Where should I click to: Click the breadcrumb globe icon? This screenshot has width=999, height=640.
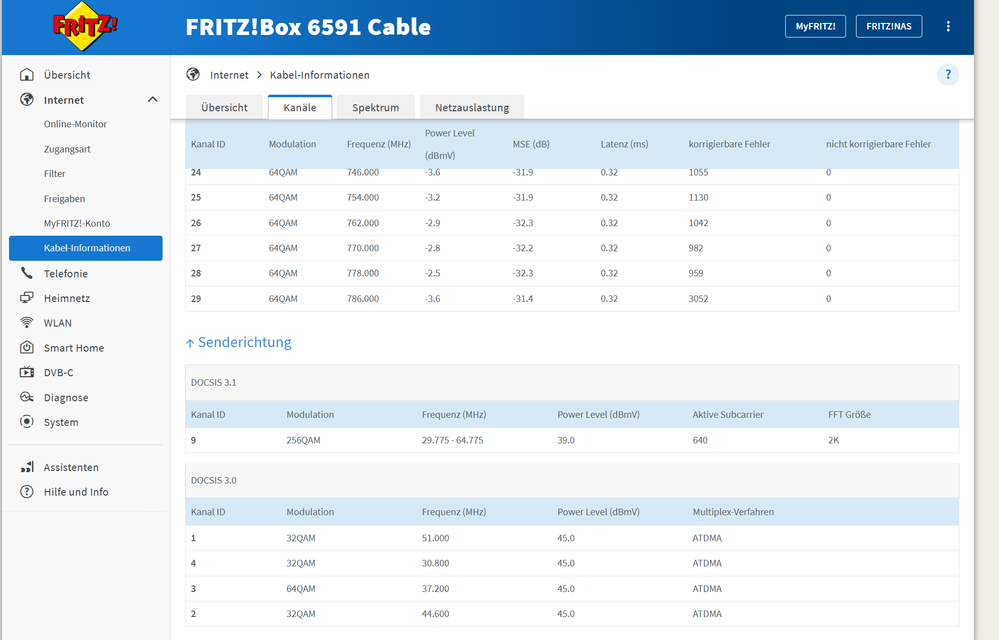click(193, 75)
